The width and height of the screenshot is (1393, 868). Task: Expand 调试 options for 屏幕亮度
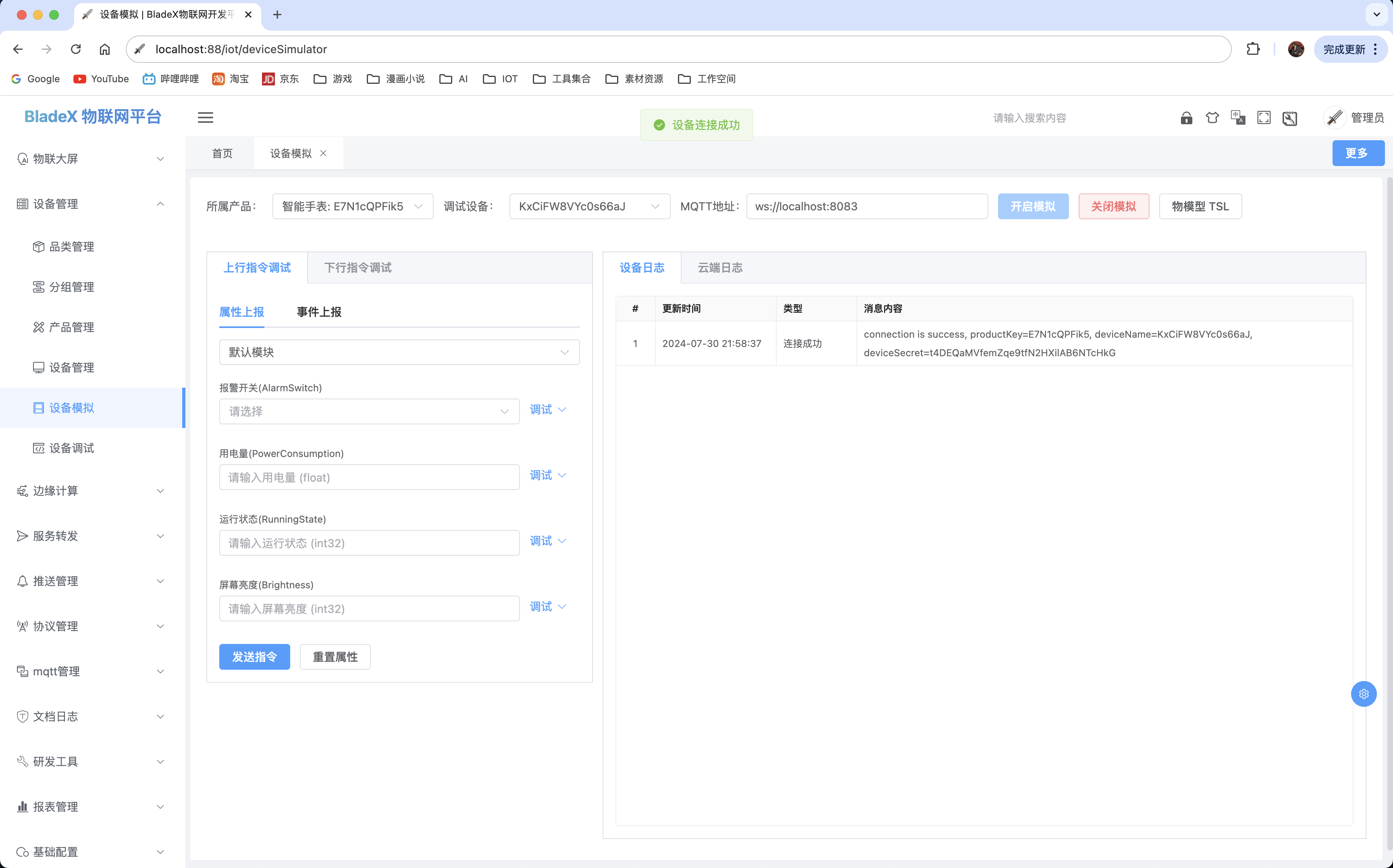click(x=548, y=607)
